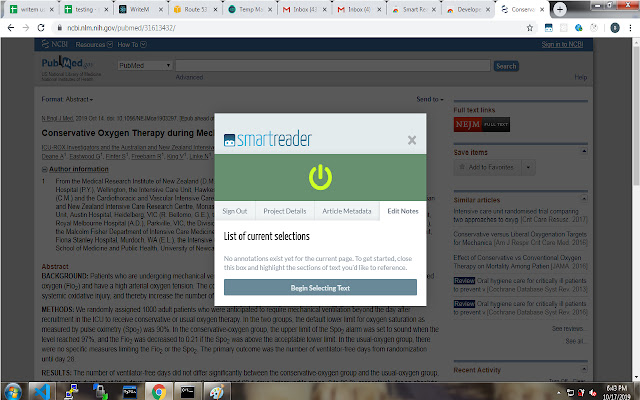The width and height of the screenshot is (640, 400).
Task: Close the SmartReader popup with X
Action: 412,140
